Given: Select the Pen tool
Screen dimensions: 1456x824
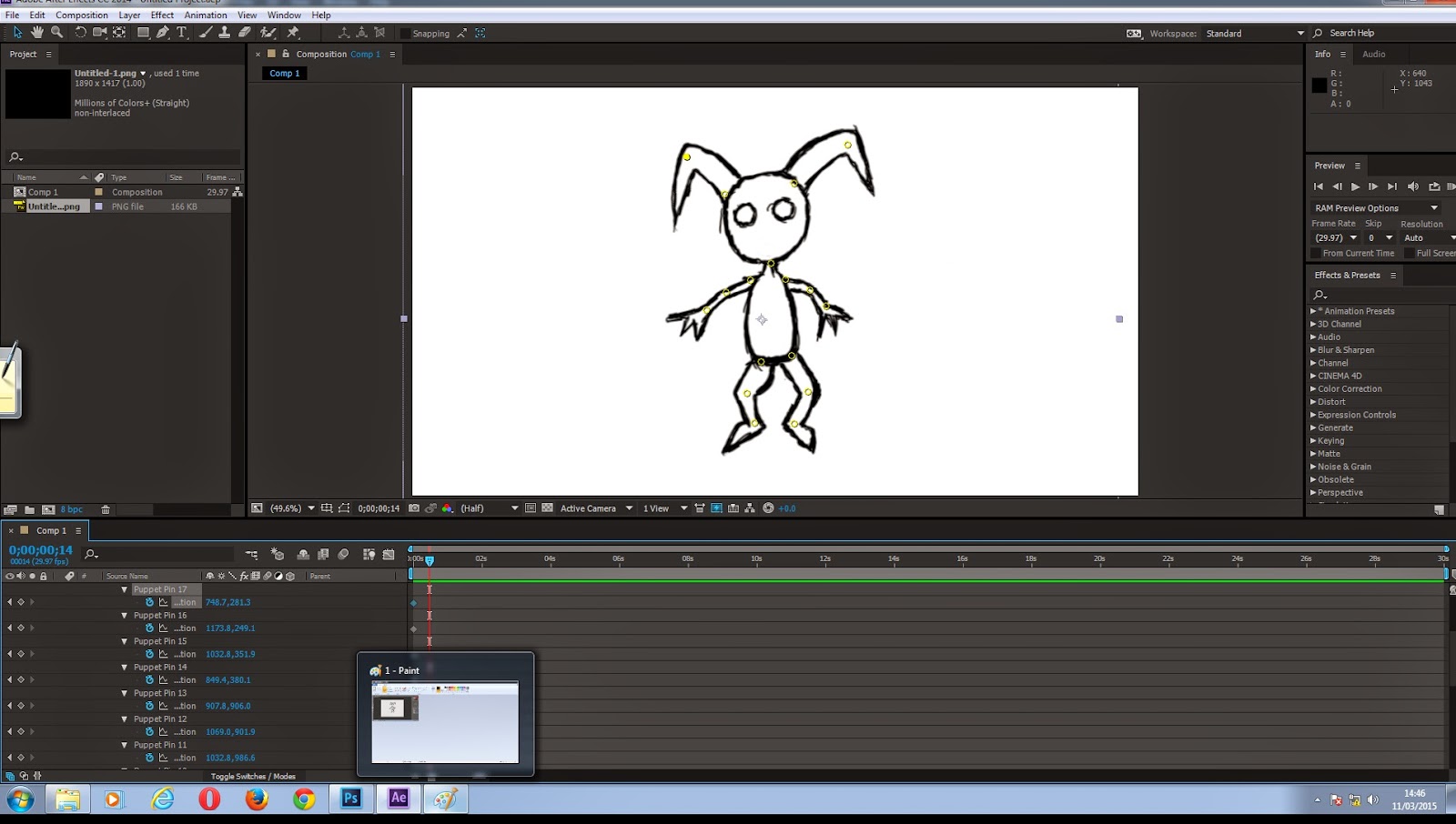Looking at the screenshot, I should coord(163,33).
